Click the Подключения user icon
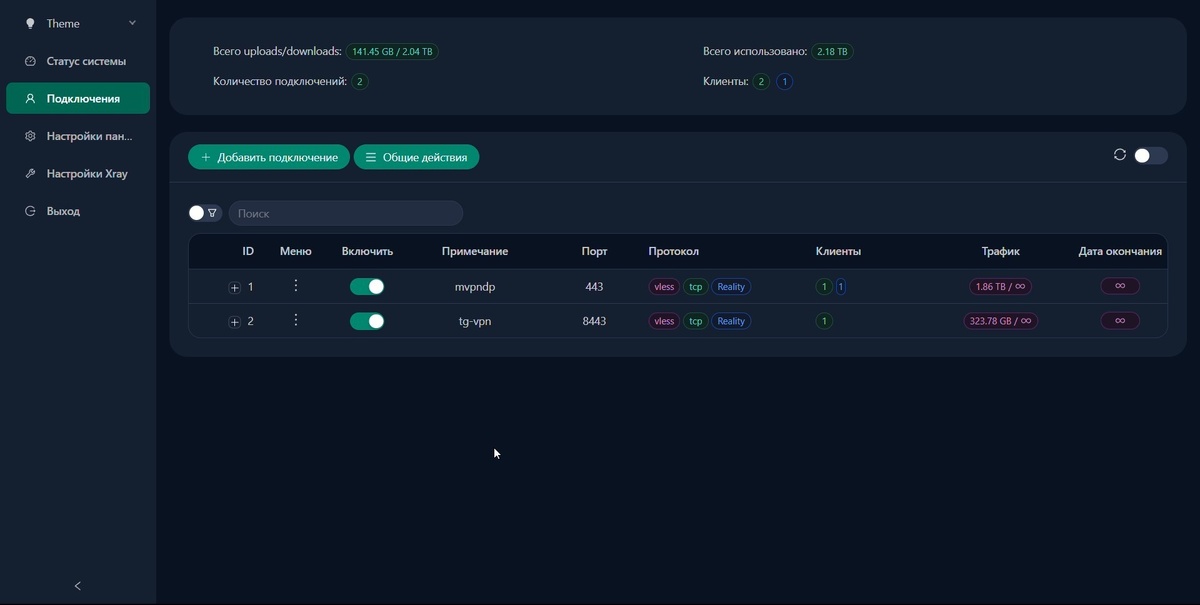 coord(30,98)
